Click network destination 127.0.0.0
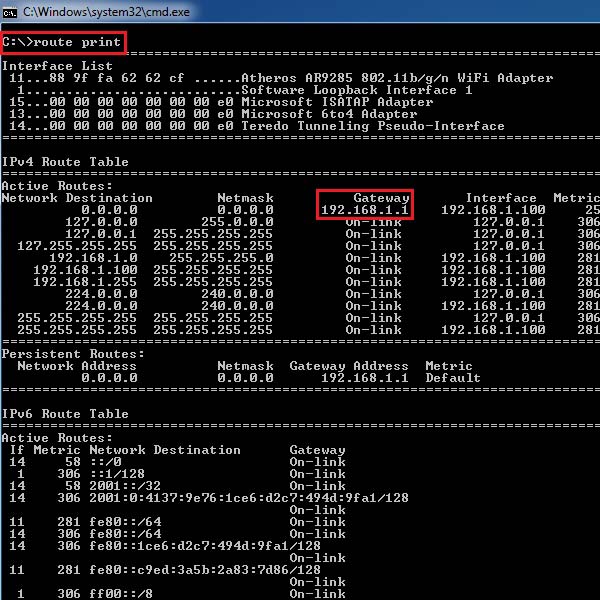 pos(101,222)
